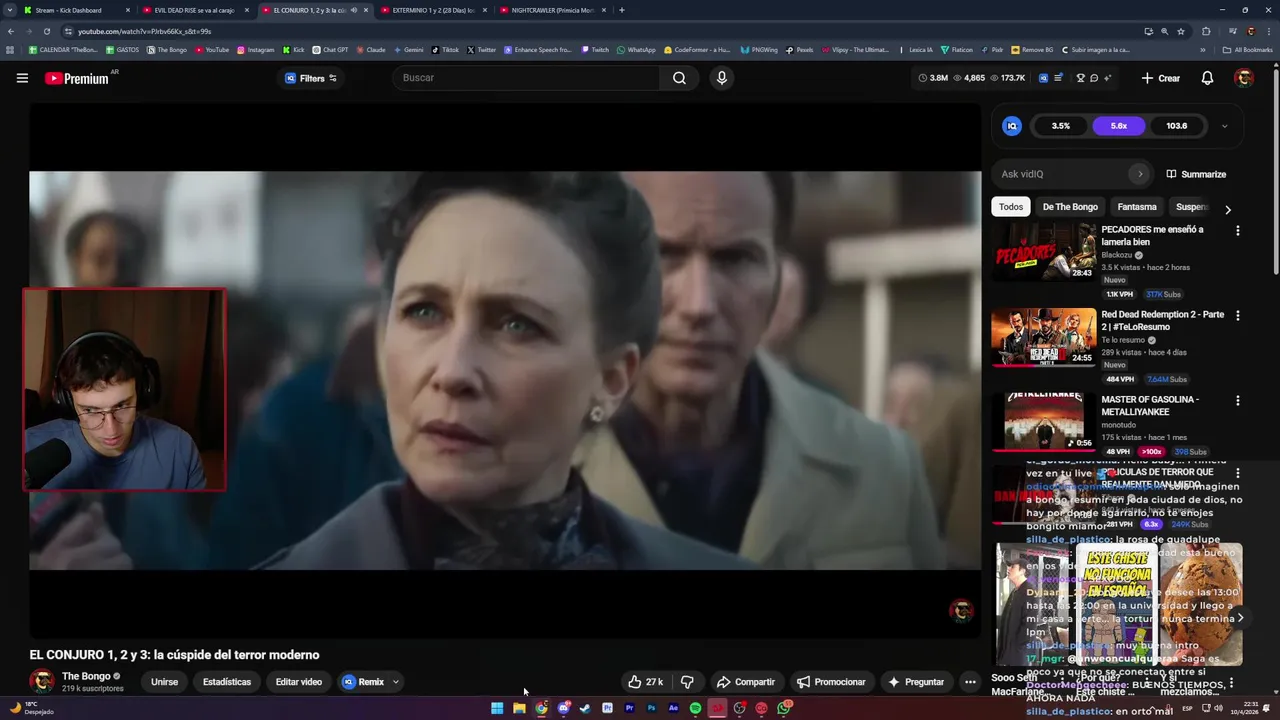Click the Preguntar ask button
The width and height of the screenshot is (1280, 720).
pos(916,682)
